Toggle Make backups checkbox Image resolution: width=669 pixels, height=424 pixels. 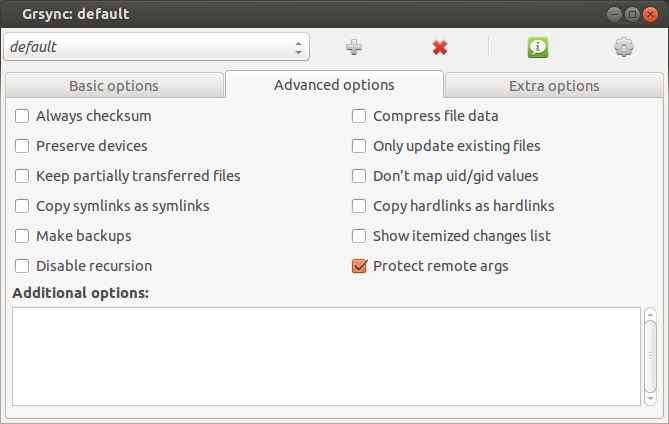pos(22,236)
